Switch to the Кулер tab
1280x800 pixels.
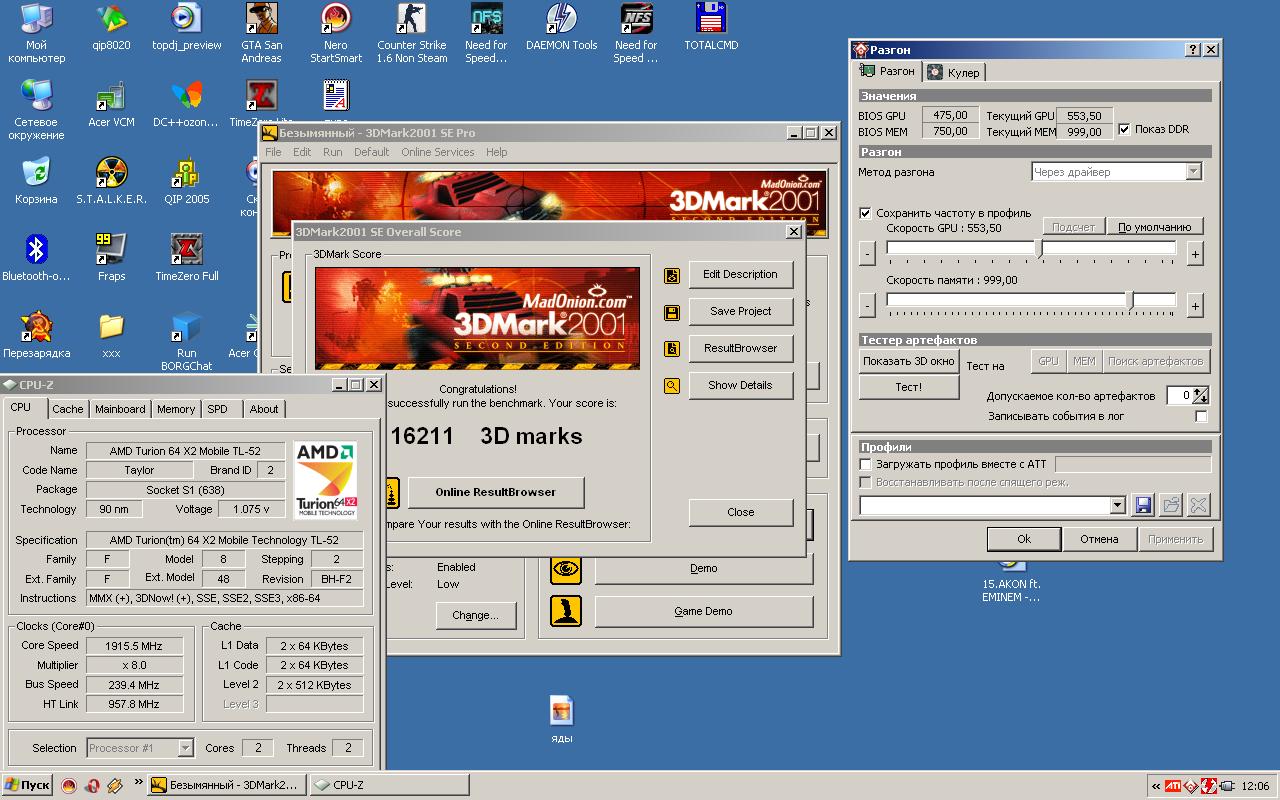pos(954,72)
